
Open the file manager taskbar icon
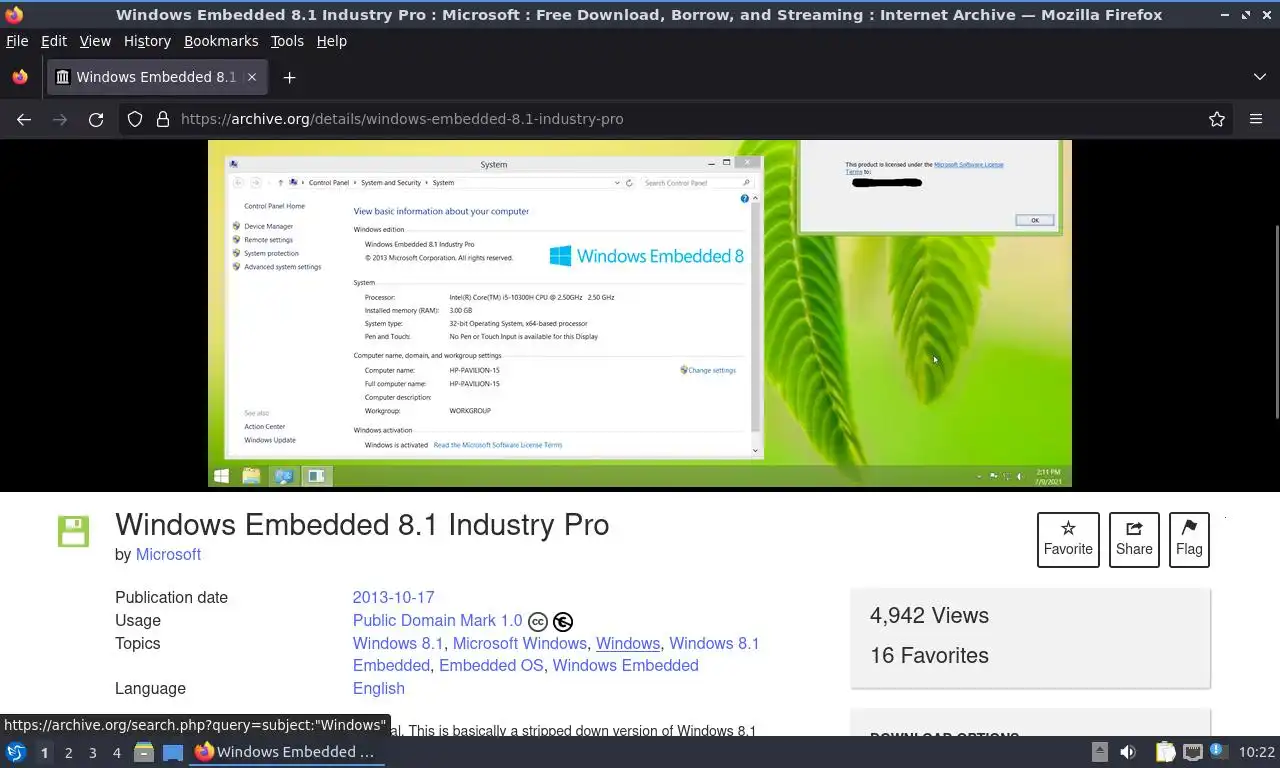144,752
